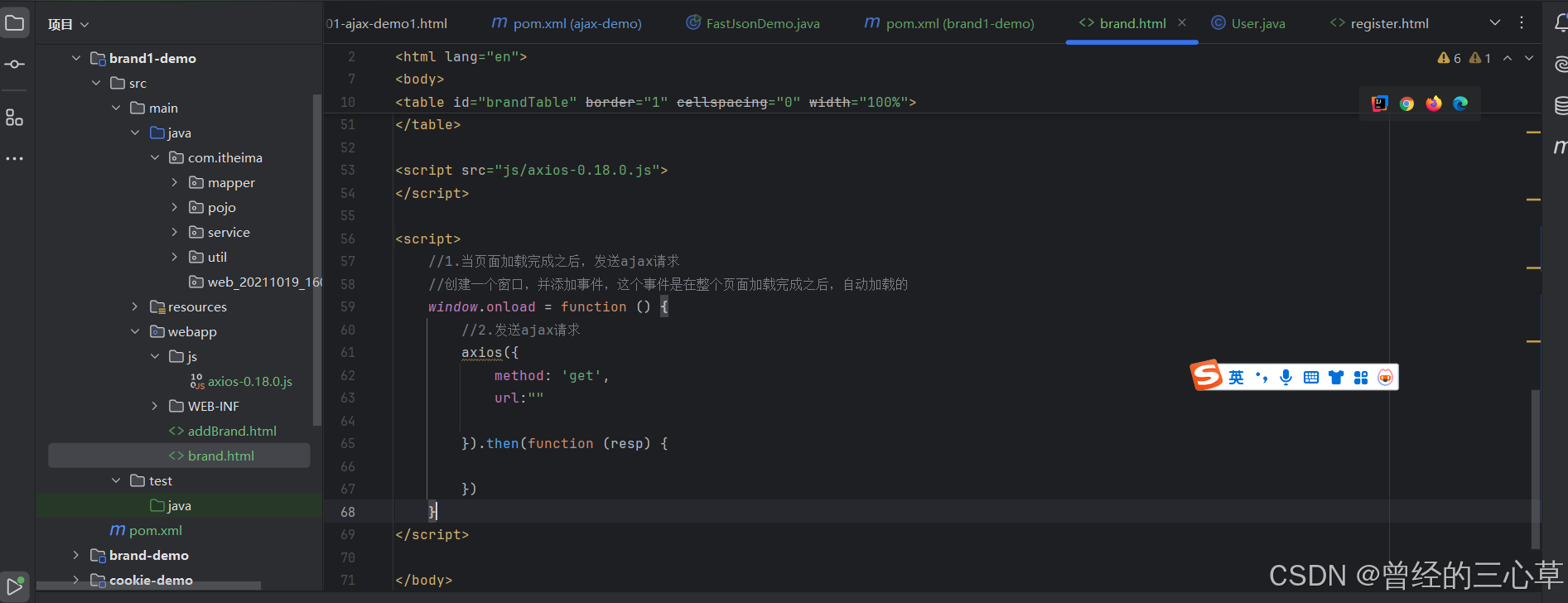Viewport: 1568px width, 603px height.
Task: Show the single weak warning indicator
Action: point(1480,58)
